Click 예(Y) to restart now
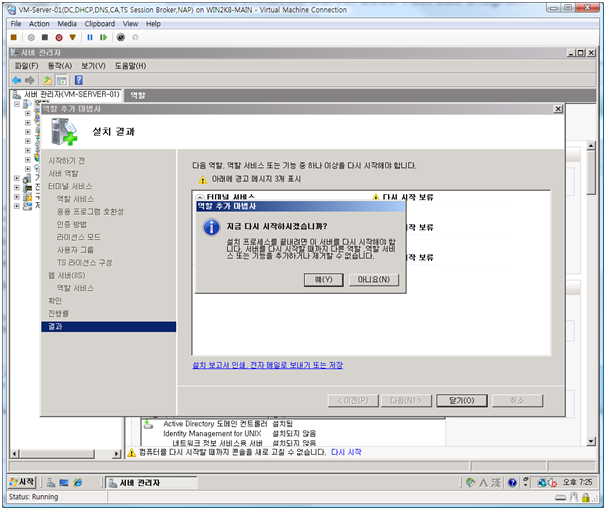Image resolution: width=606 pixels, height=510 pixels. pos(323,280)
